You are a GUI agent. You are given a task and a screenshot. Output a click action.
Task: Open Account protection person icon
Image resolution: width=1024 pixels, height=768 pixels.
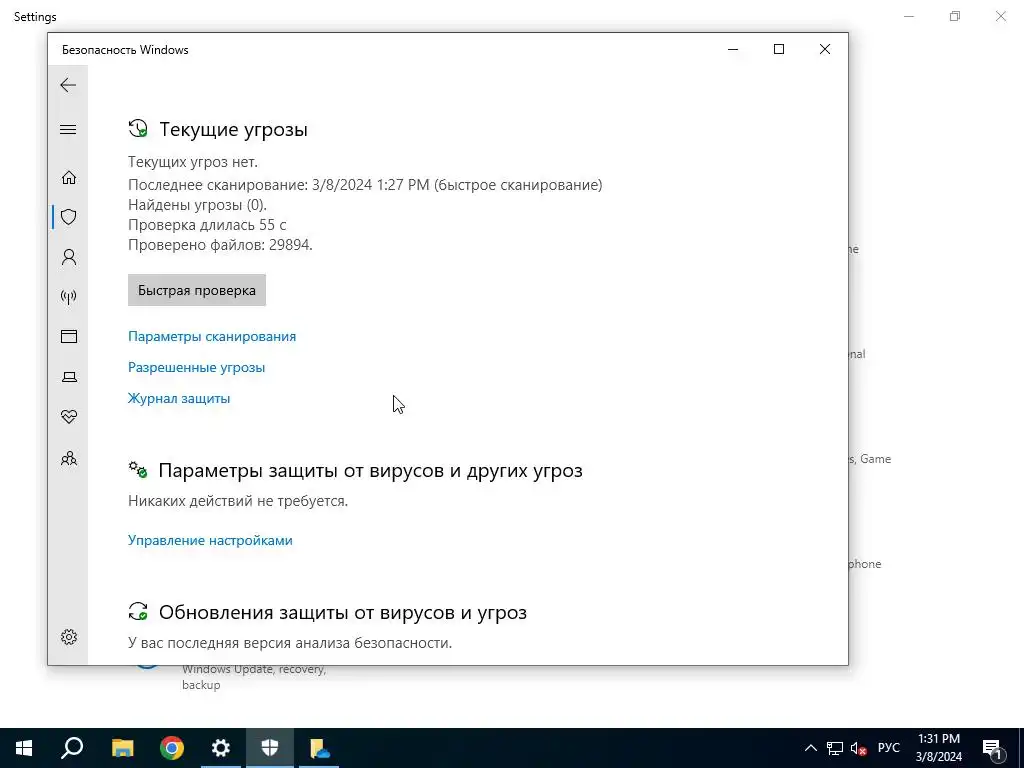[x=69, y=257]
